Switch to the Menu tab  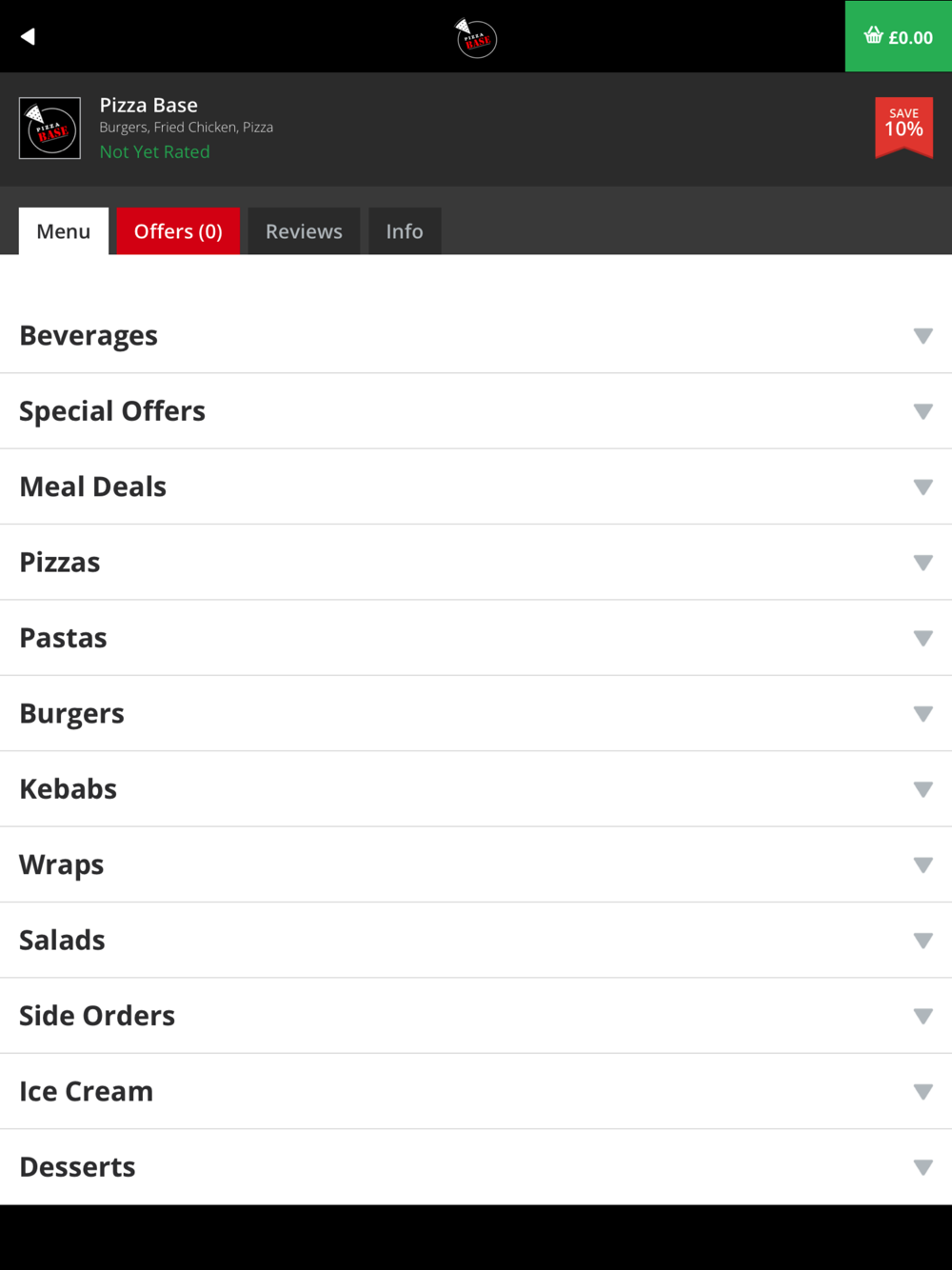click(64, 231)
